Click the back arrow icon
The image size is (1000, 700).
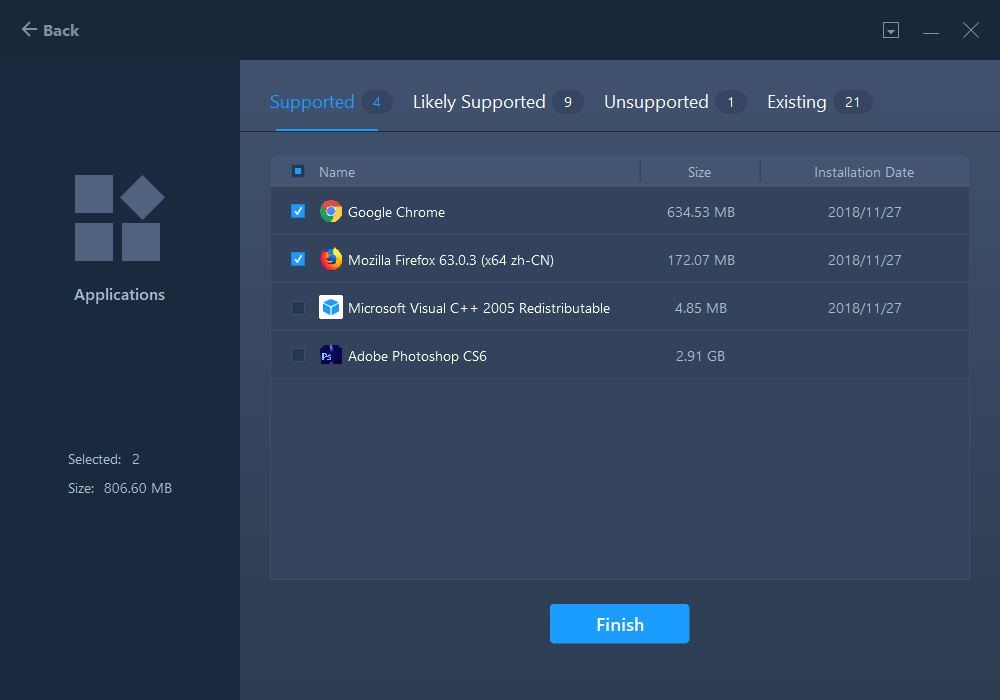click(x=29, y=30)
